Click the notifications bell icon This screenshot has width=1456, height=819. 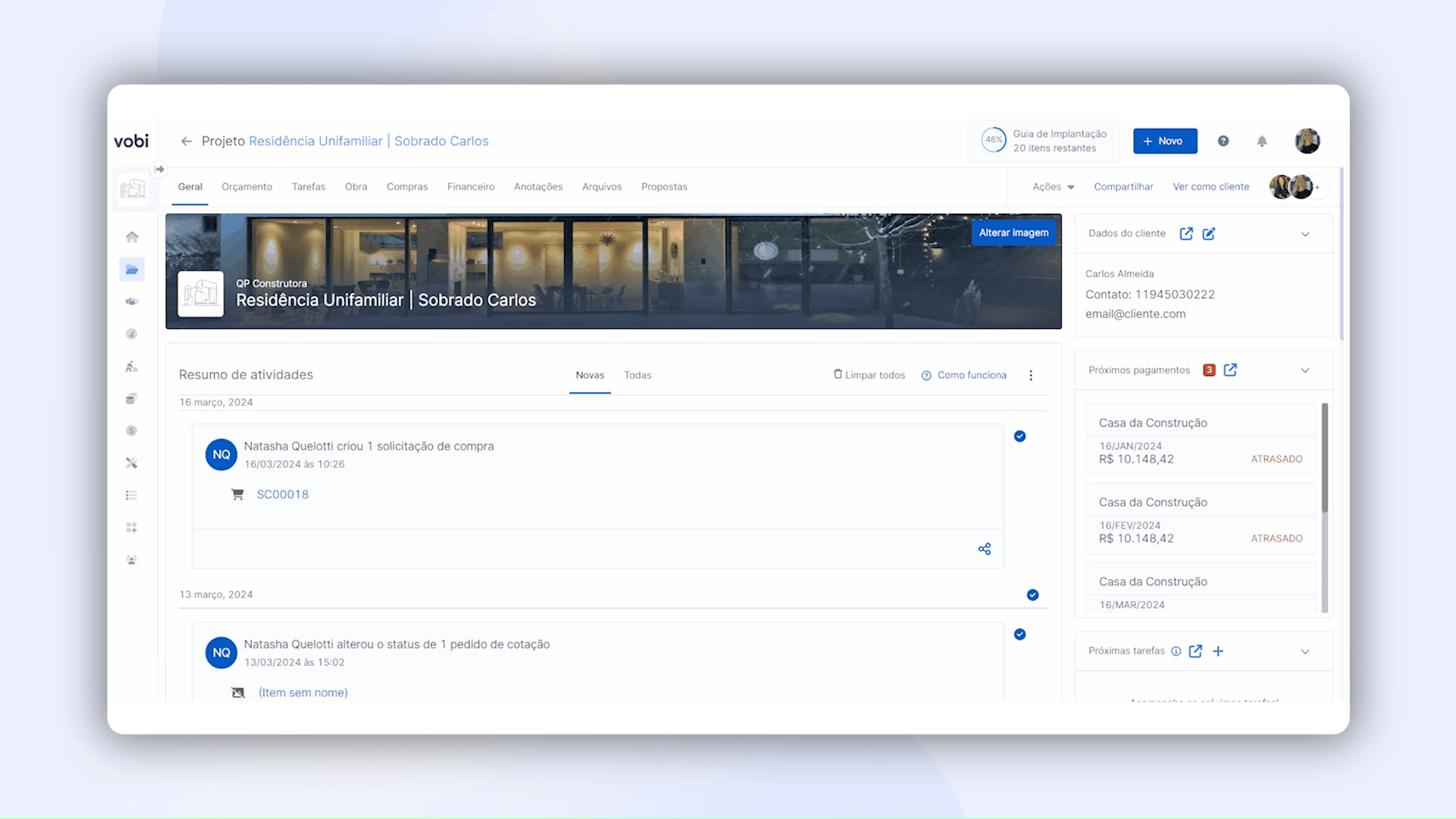tap(1262, 141)
